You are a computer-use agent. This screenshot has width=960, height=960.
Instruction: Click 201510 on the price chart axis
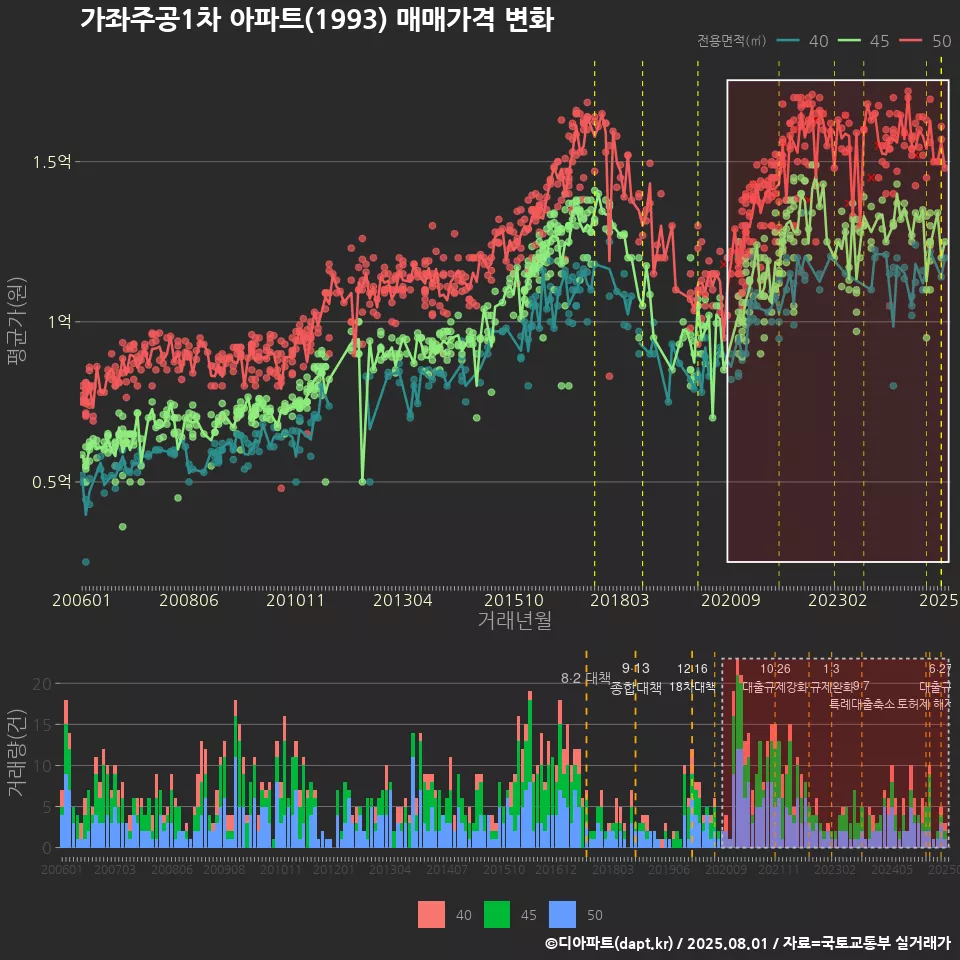point(514,600)
